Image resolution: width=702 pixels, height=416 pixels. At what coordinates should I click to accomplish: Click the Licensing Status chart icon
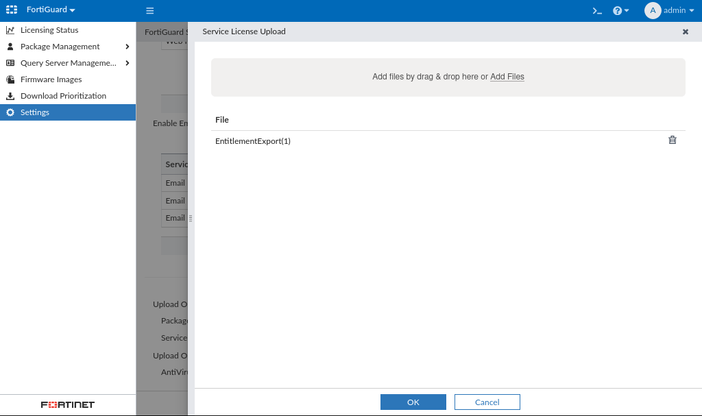tap(10, 30)
